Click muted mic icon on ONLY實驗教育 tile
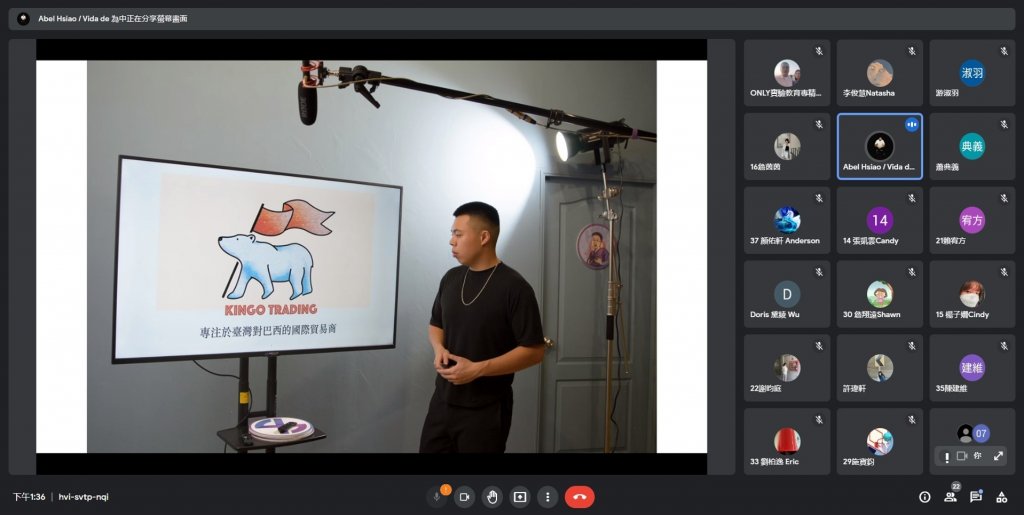1024x515 pixels. [819, 51]
